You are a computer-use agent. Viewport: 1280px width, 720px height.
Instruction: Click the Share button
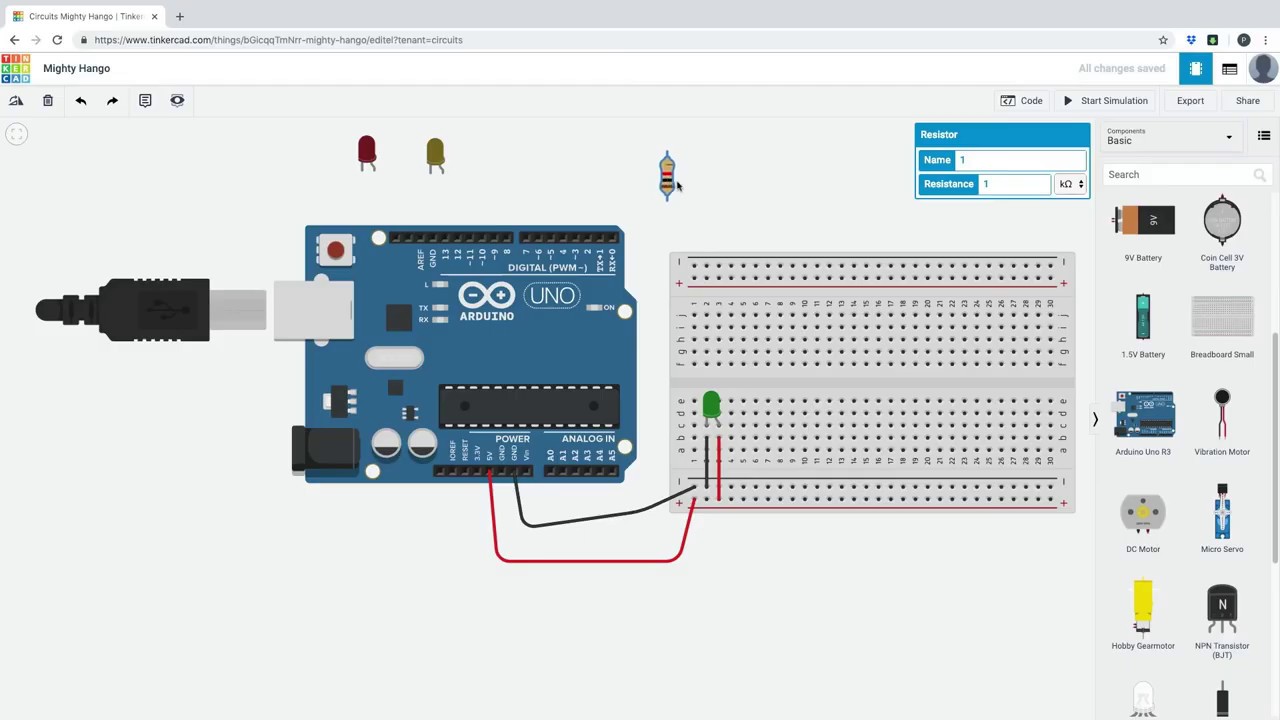tap(1247, 101)
